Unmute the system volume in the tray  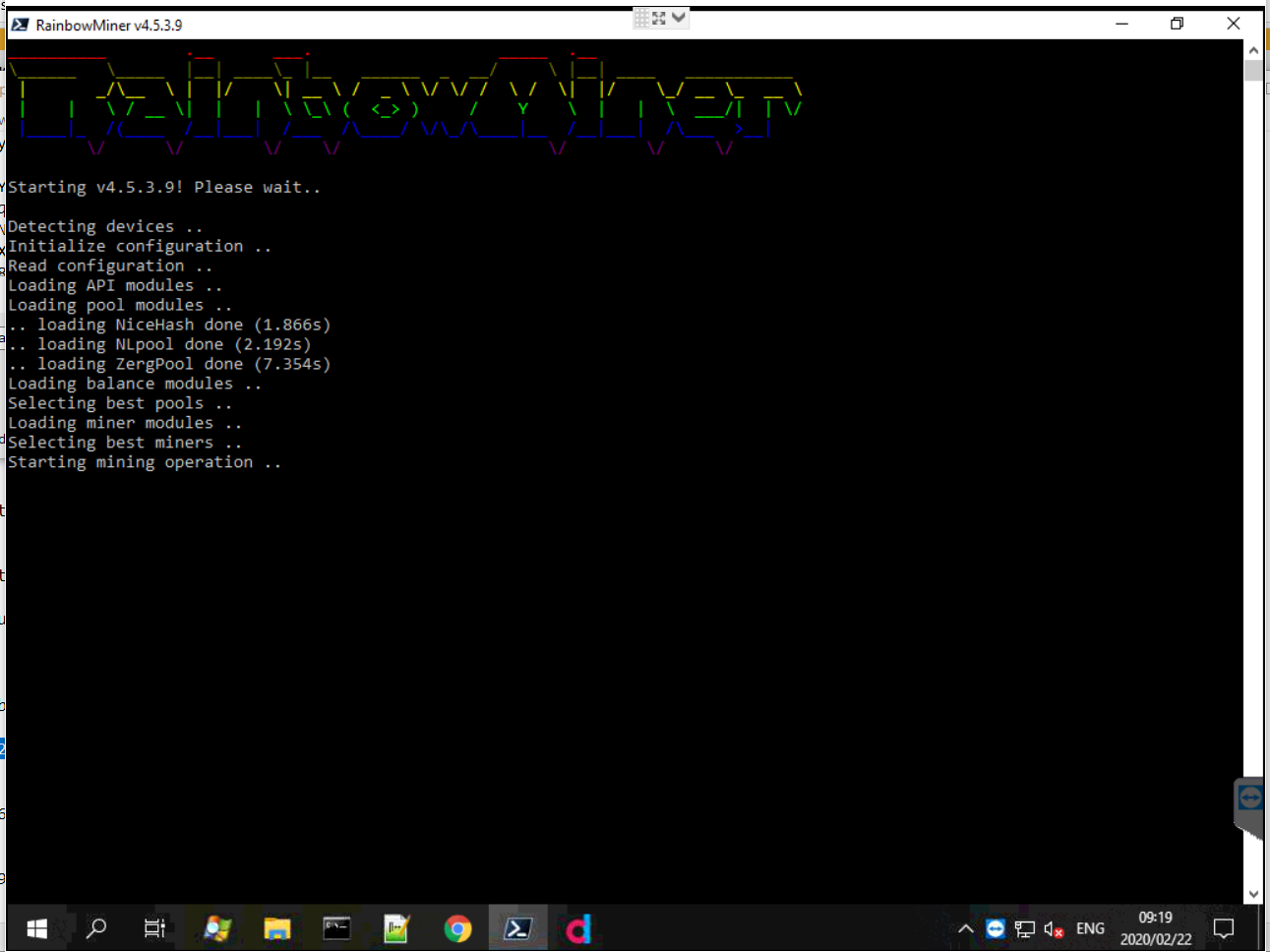[x=1052, y=927]
